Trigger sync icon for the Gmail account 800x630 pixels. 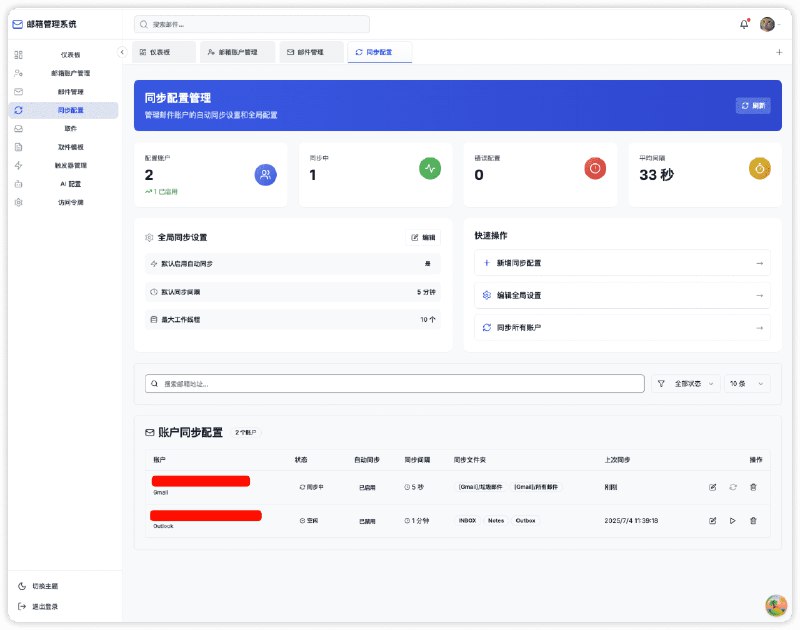click(733, 487)
